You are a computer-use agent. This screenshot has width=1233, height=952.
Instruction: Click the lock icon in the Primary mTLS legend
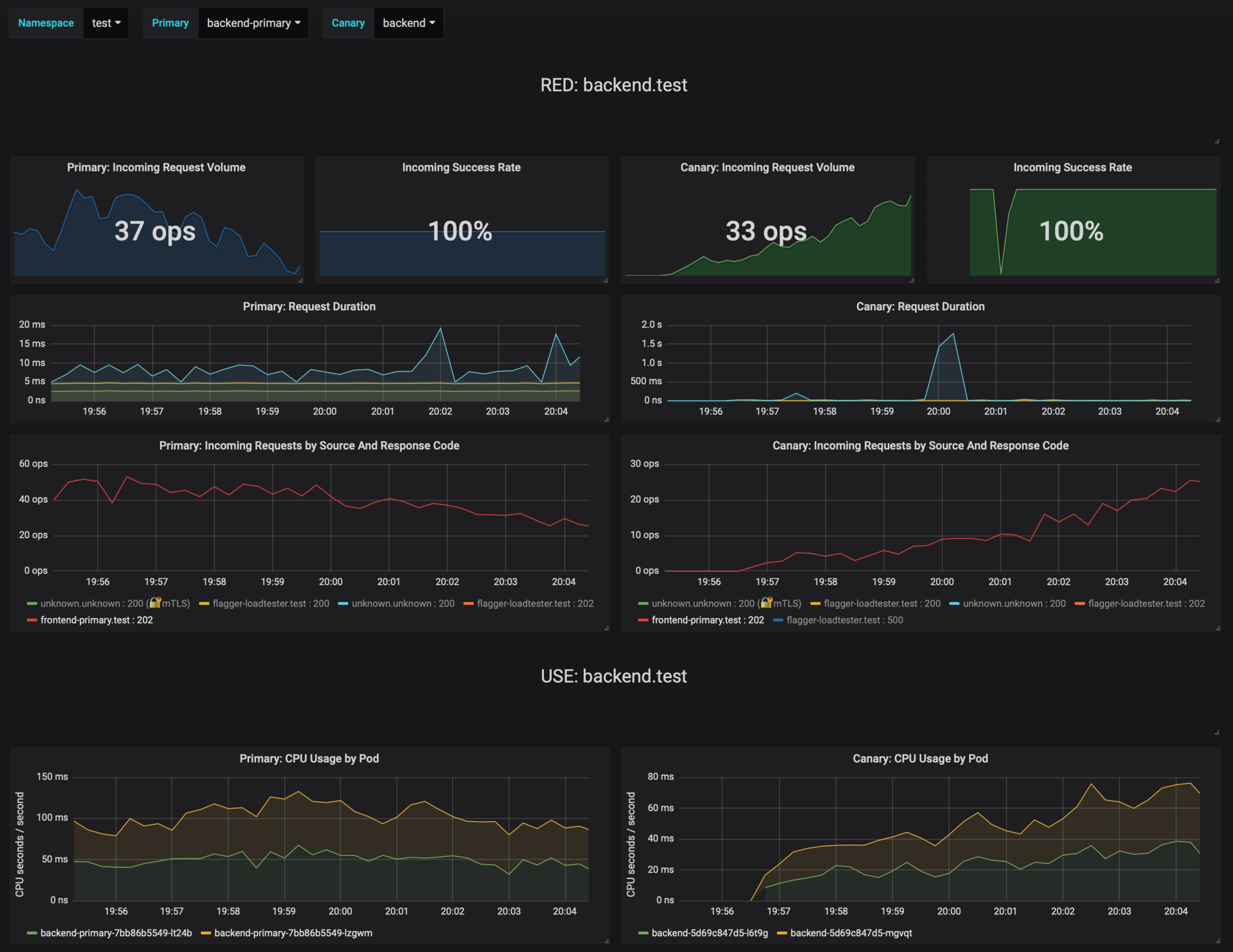tap(155, 603)
